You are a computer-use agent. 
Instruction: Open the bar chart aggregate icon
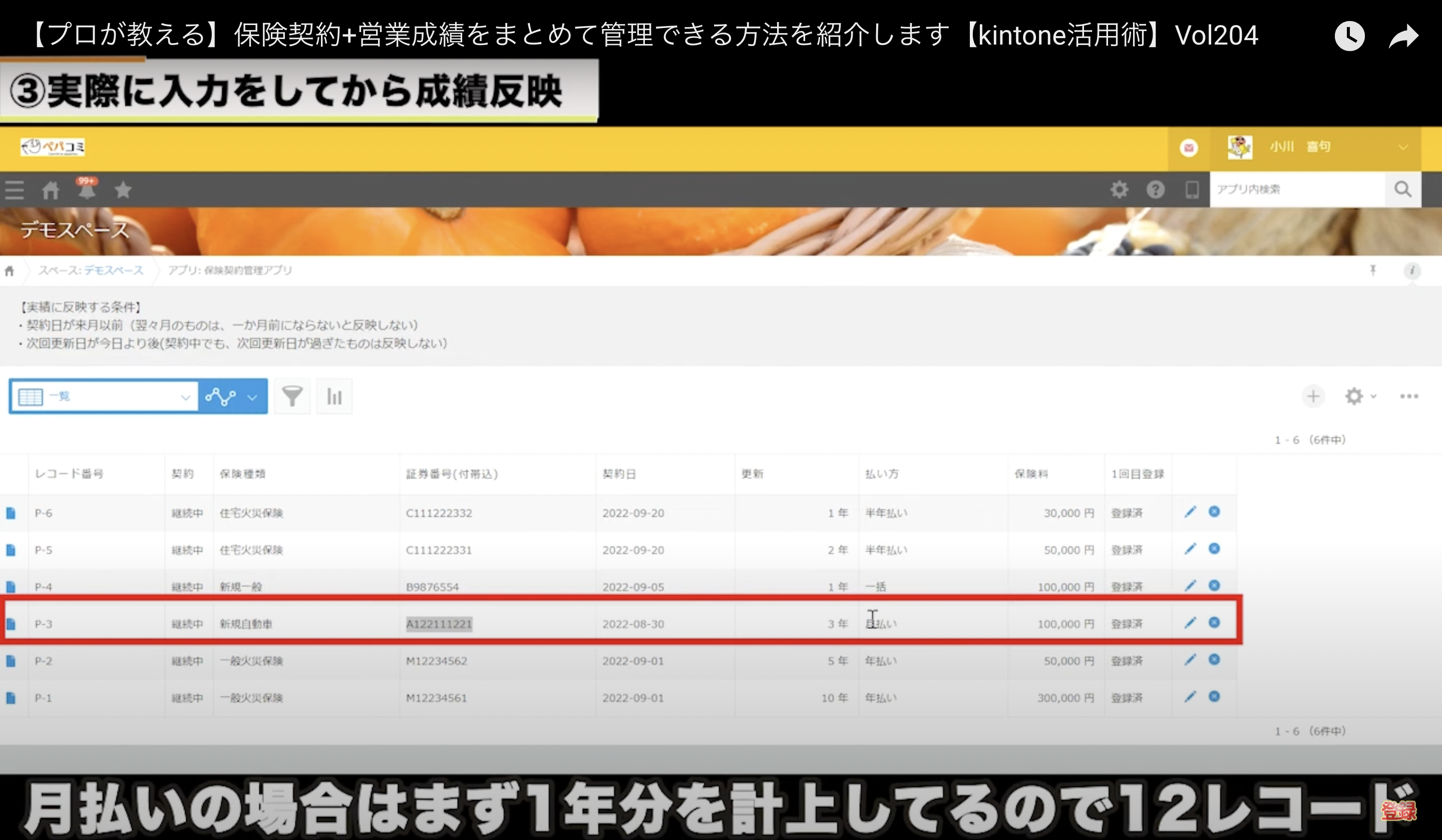(334, 396)
